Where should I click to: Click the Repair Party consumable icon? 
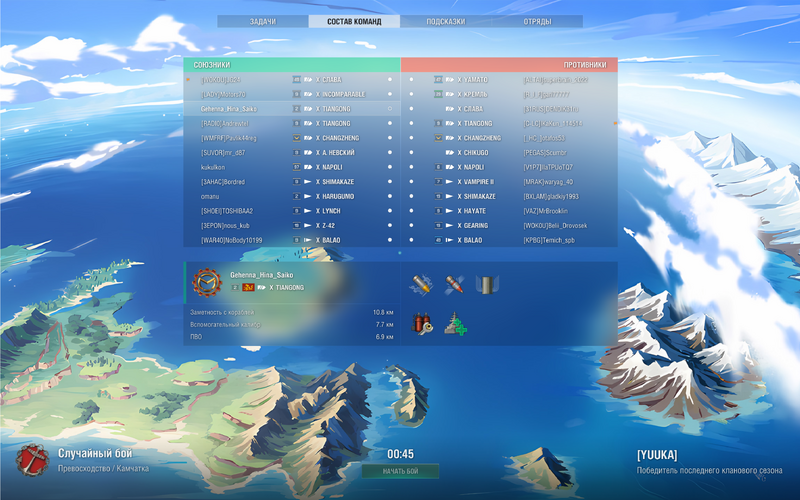[x=455, y=324]
